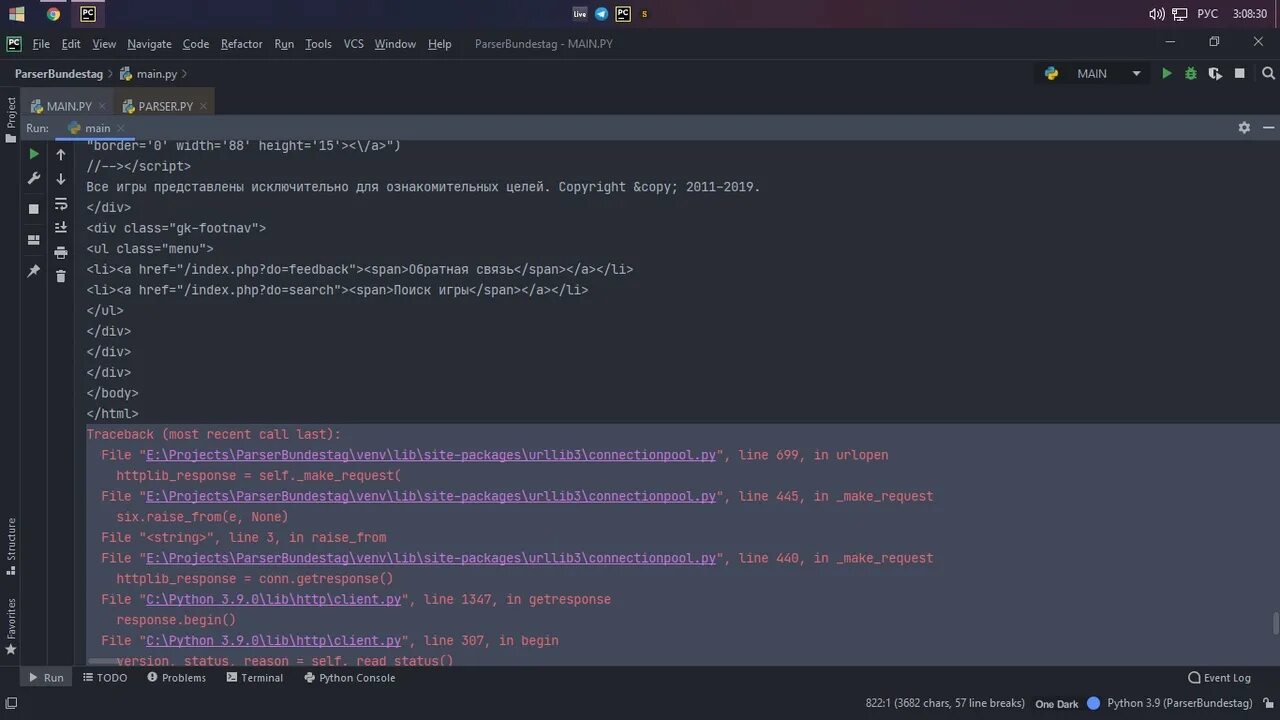Open Search Everywhere magnifier icon
Image resolution: width=1280 pixels, height=720 pixels.
1269,74
